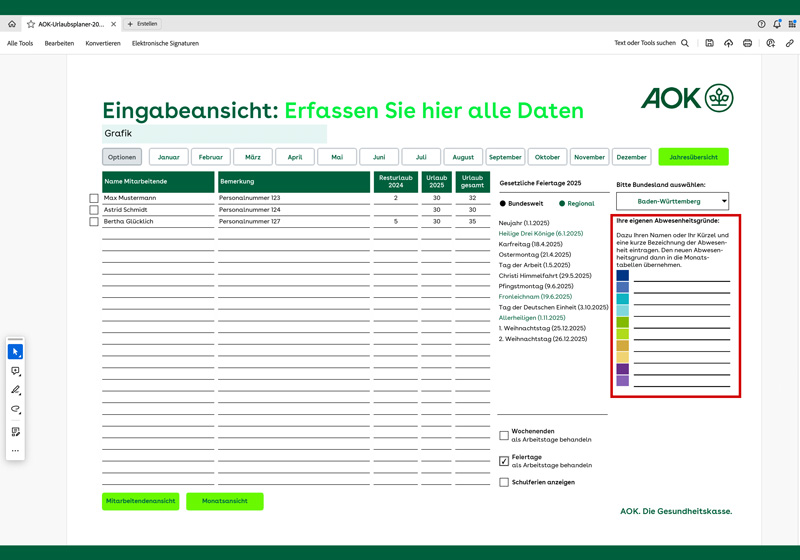Image resolution: width=800 pixels, height=560 pixels.
Task: Upload to cloud icon in toolbar
Action: [729, 43]
